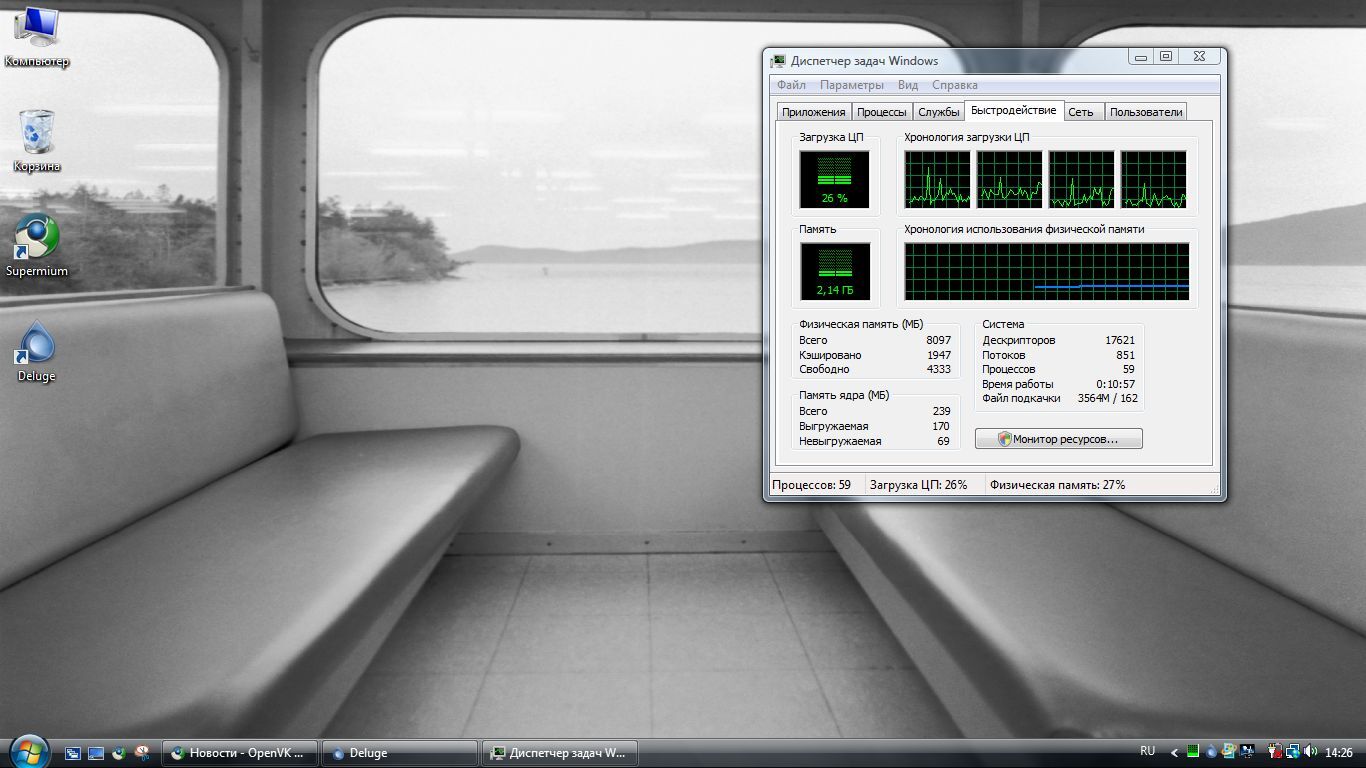1366x768 pixels.
Task: Open the Параметры menu
Action: click(852, 85)
